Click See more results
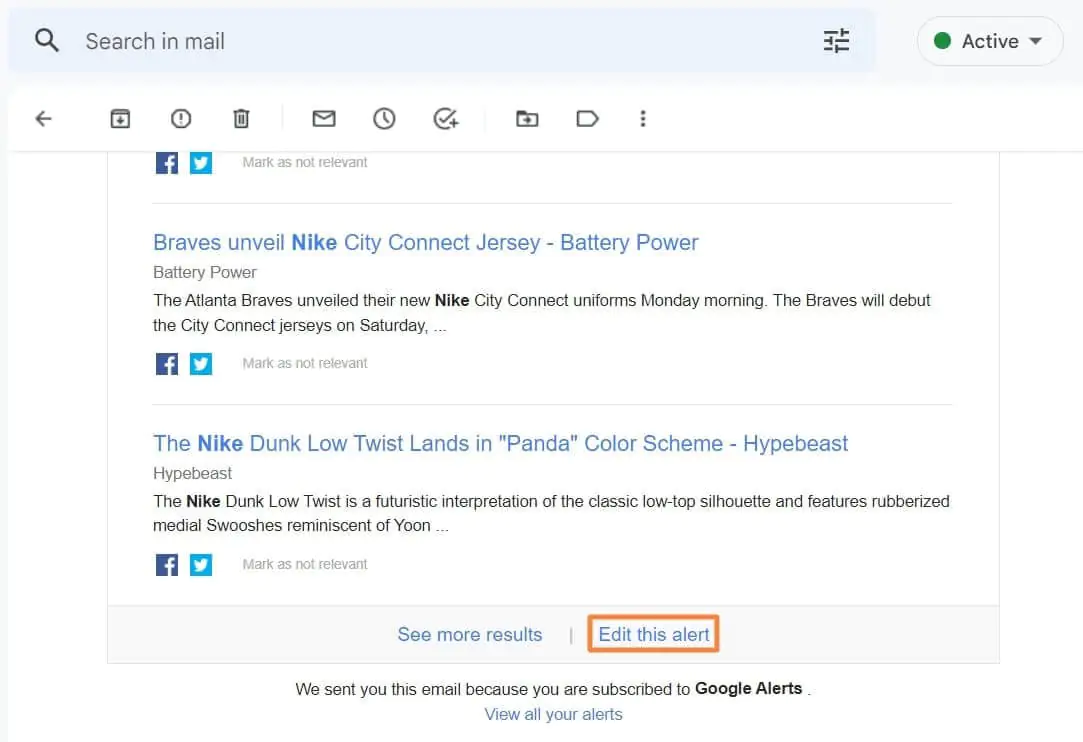 click(x=470, y=634)
